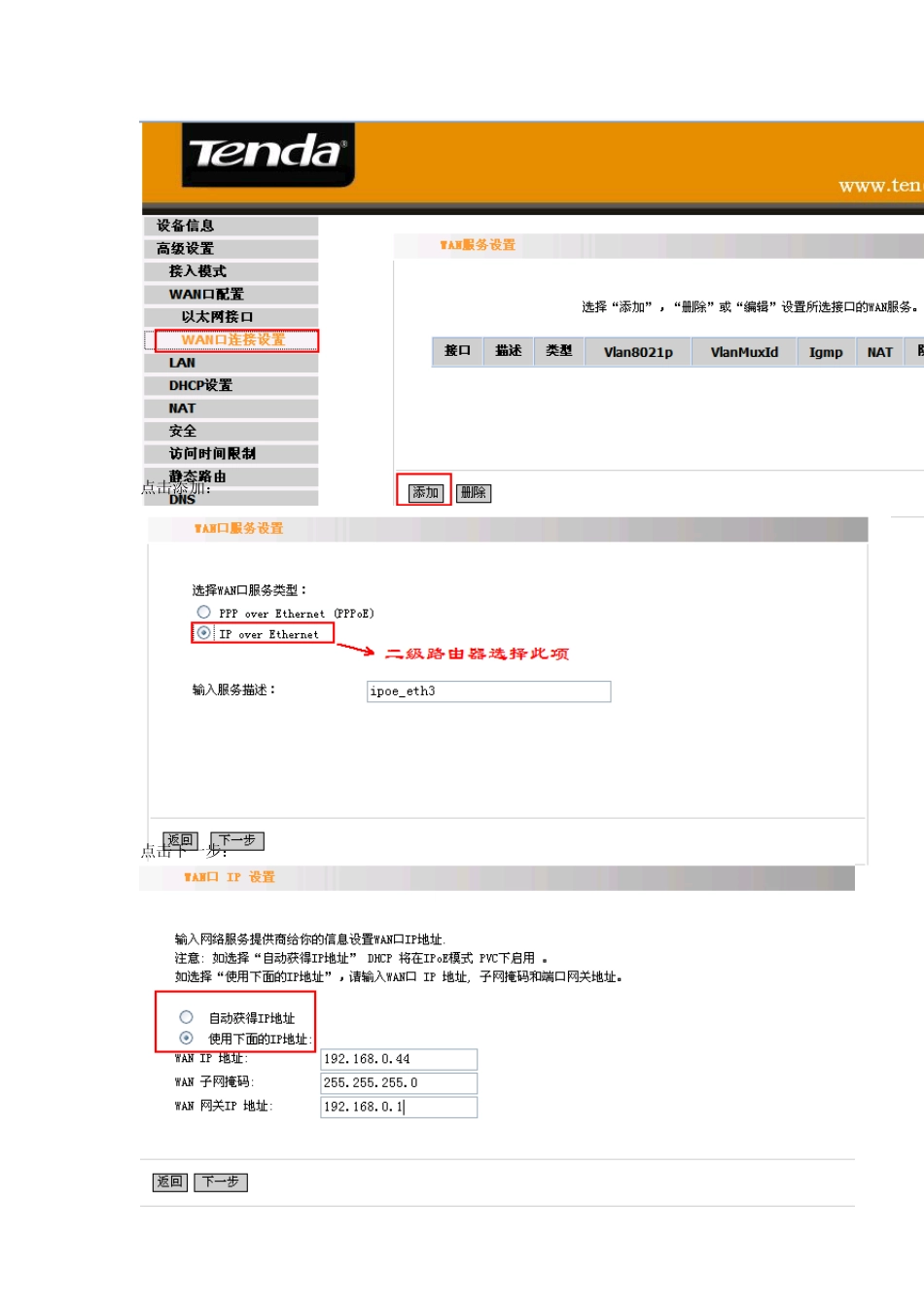Click the 输入服务描述 label
924x1307 pixels.
(234, 690)
